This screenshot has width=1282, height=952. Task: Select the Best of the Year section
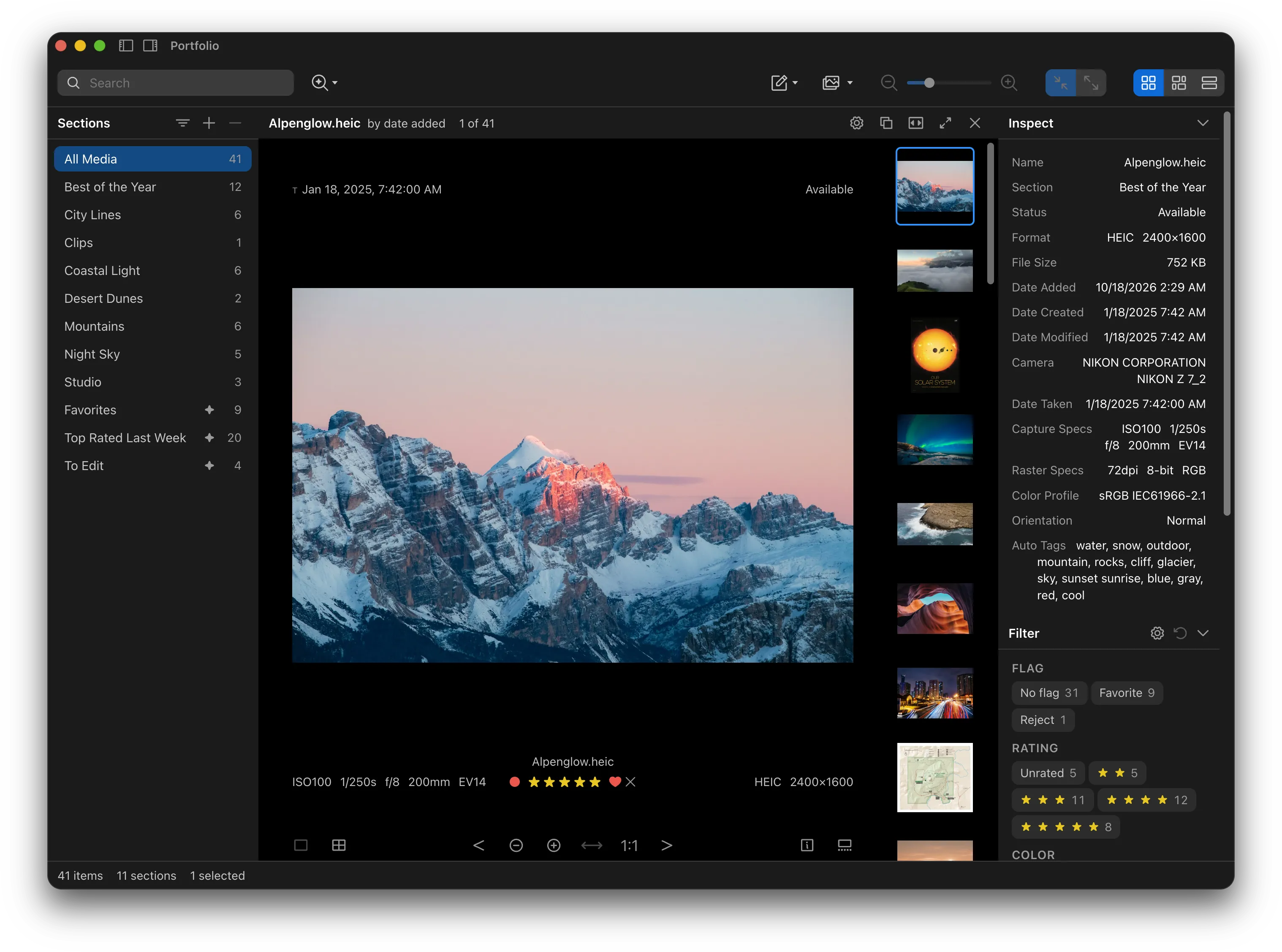click(x=153, y=187)
